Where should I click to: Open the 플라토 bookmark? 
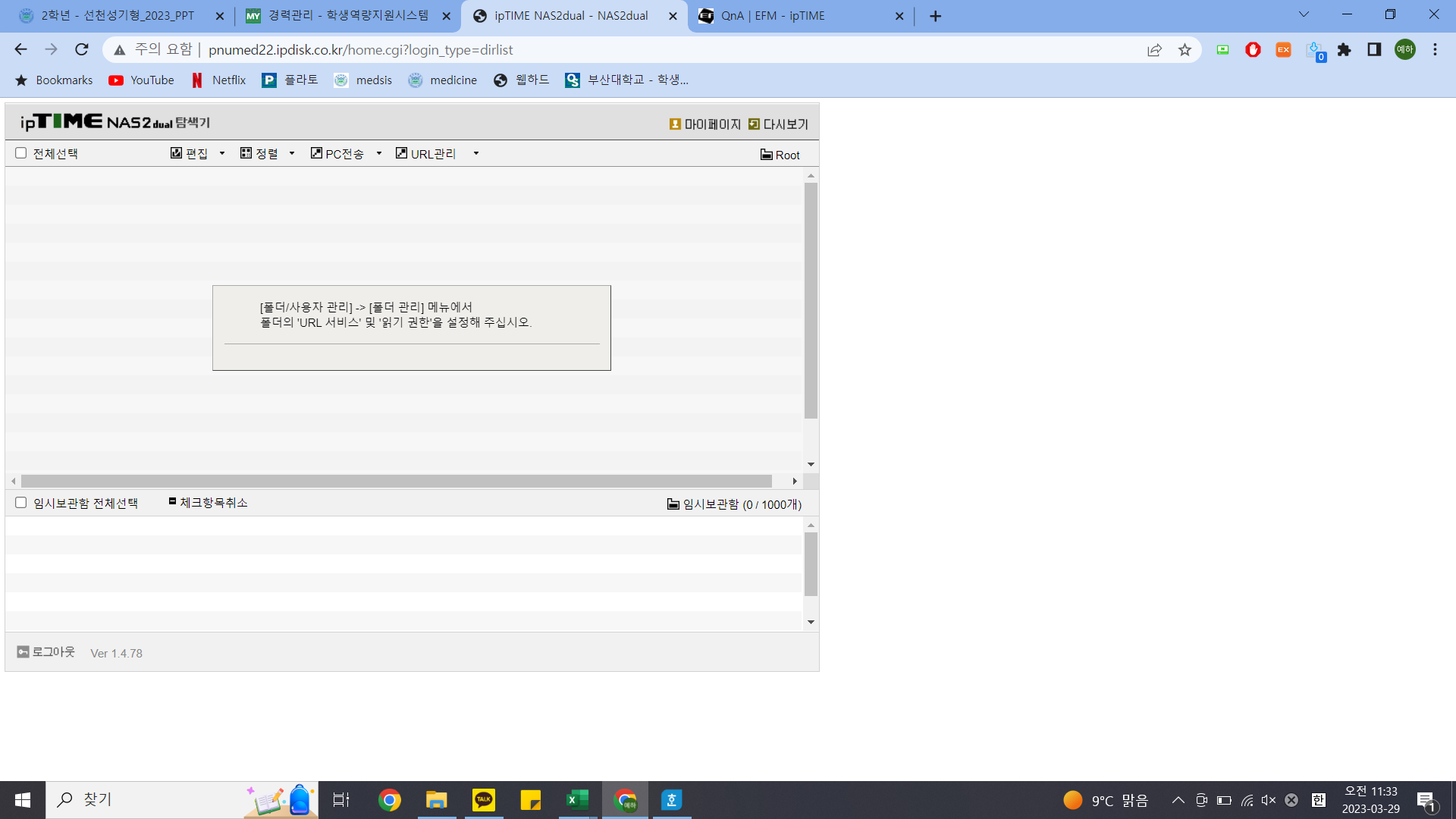pos(290,80)
